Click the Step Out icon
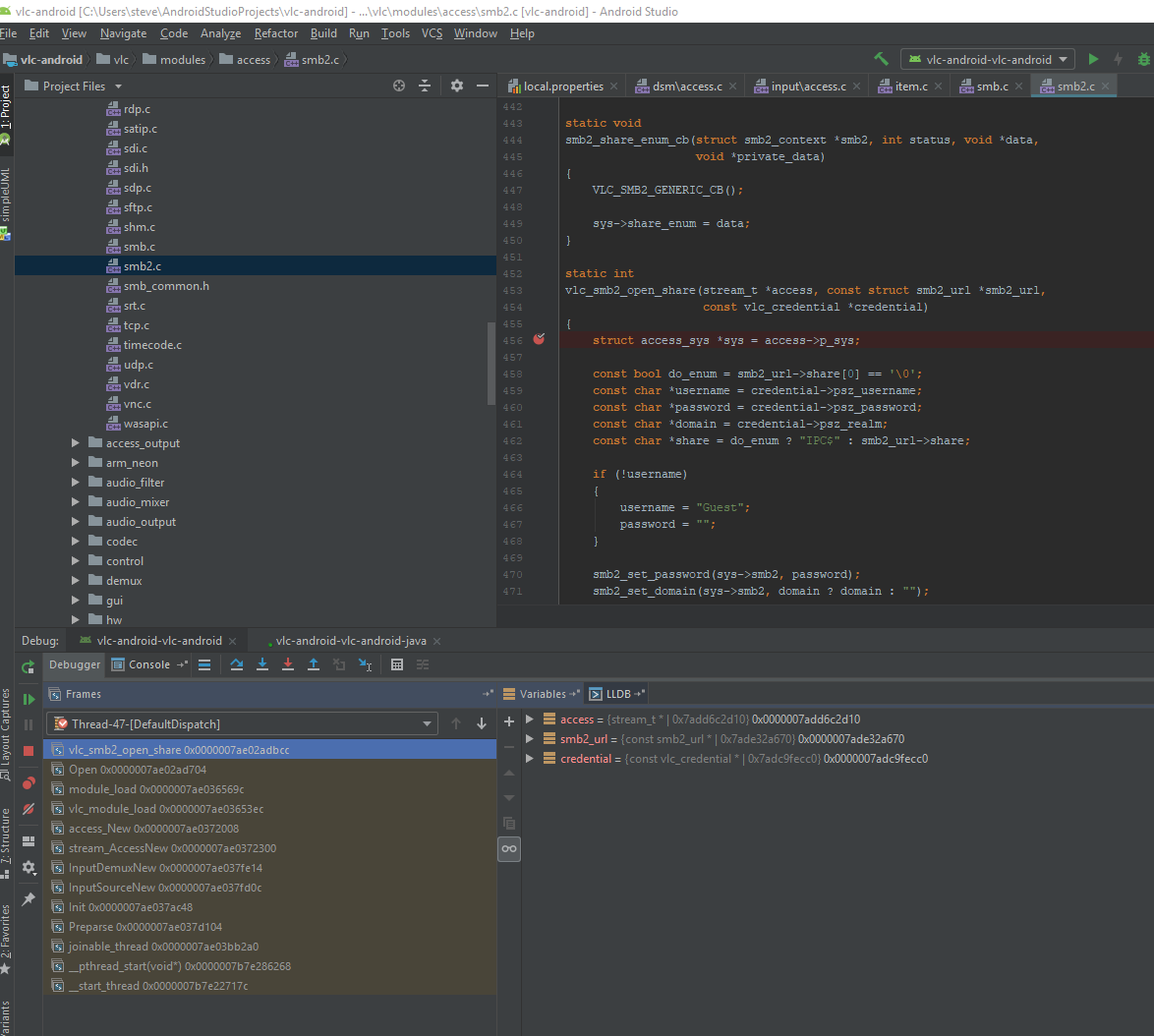This screenshot has width=1154, height=1036. 314,664
